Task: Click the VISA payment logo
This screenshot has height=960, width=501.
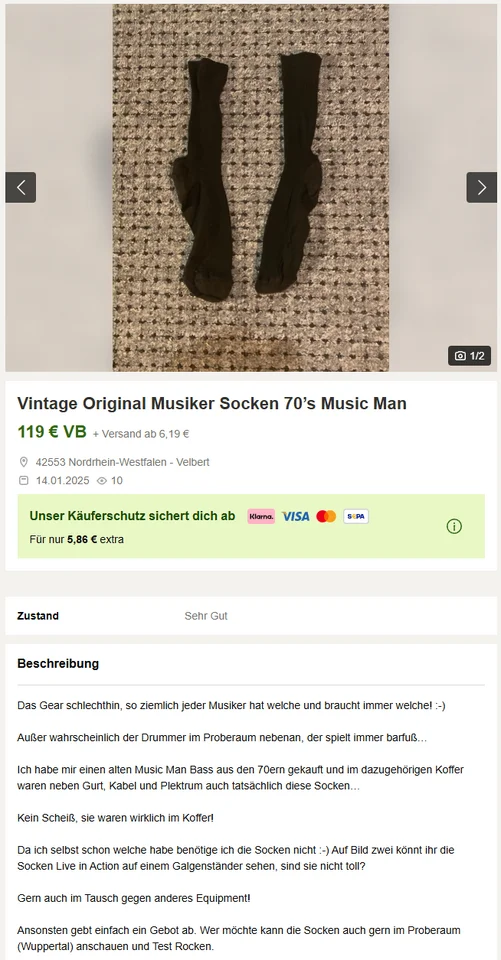Action: click(x=295, y=517)
